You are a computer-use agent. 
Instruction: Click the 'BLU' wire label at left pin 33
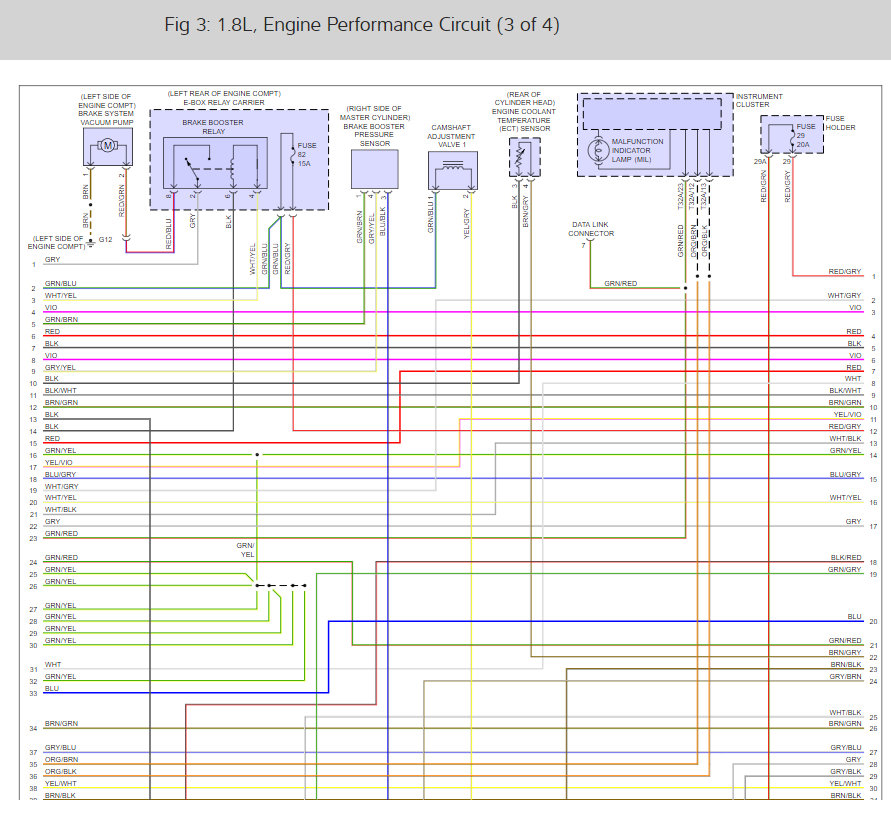tap(52, 689)
